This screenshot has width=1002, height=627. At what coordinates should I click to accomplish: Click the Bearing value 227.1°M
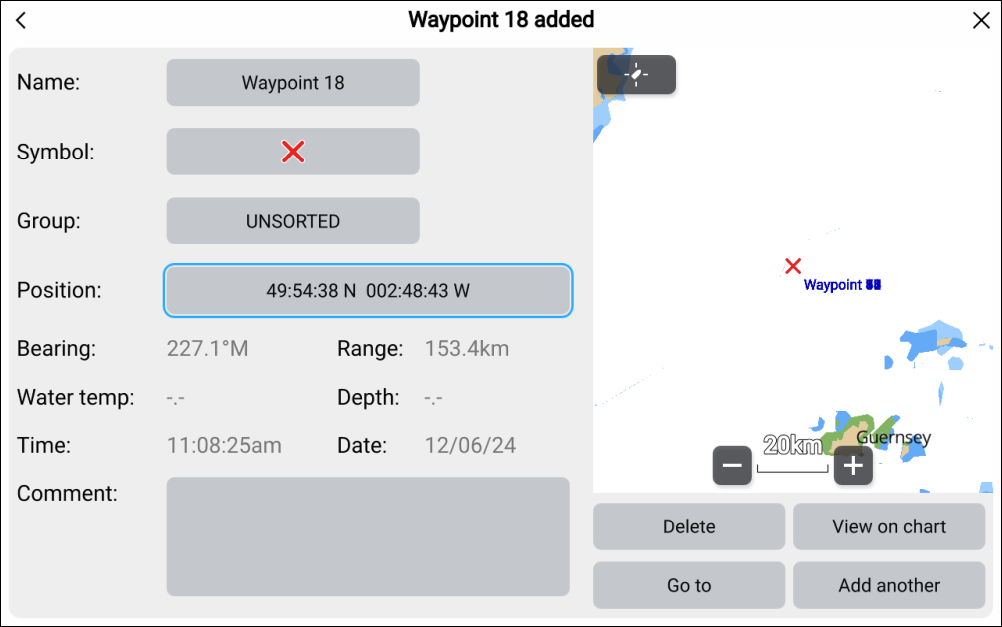[x=207, y=349]
